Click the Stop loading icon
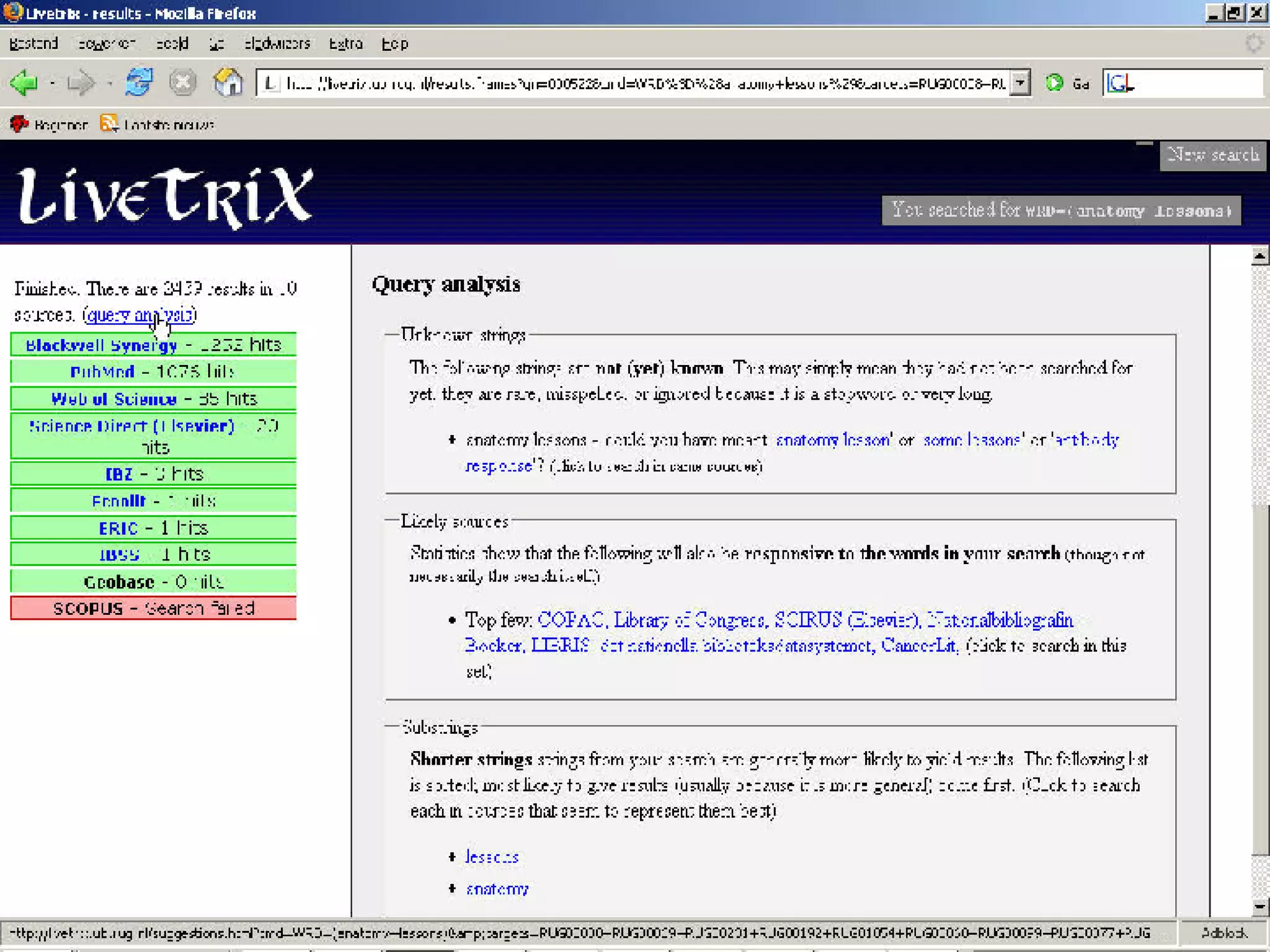This screenshot has width=1270, height=952. pyautogui.click(x=183, y=82)
